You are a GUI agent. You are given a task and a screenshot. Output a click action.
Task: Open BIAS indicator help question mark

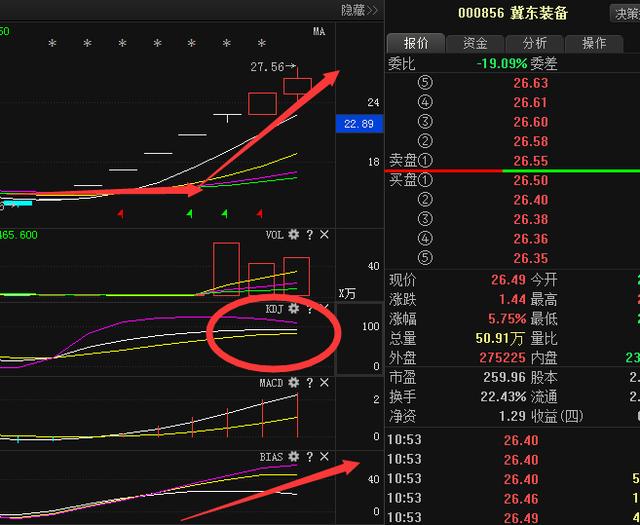pyautogui.click(x=309, y=457)
